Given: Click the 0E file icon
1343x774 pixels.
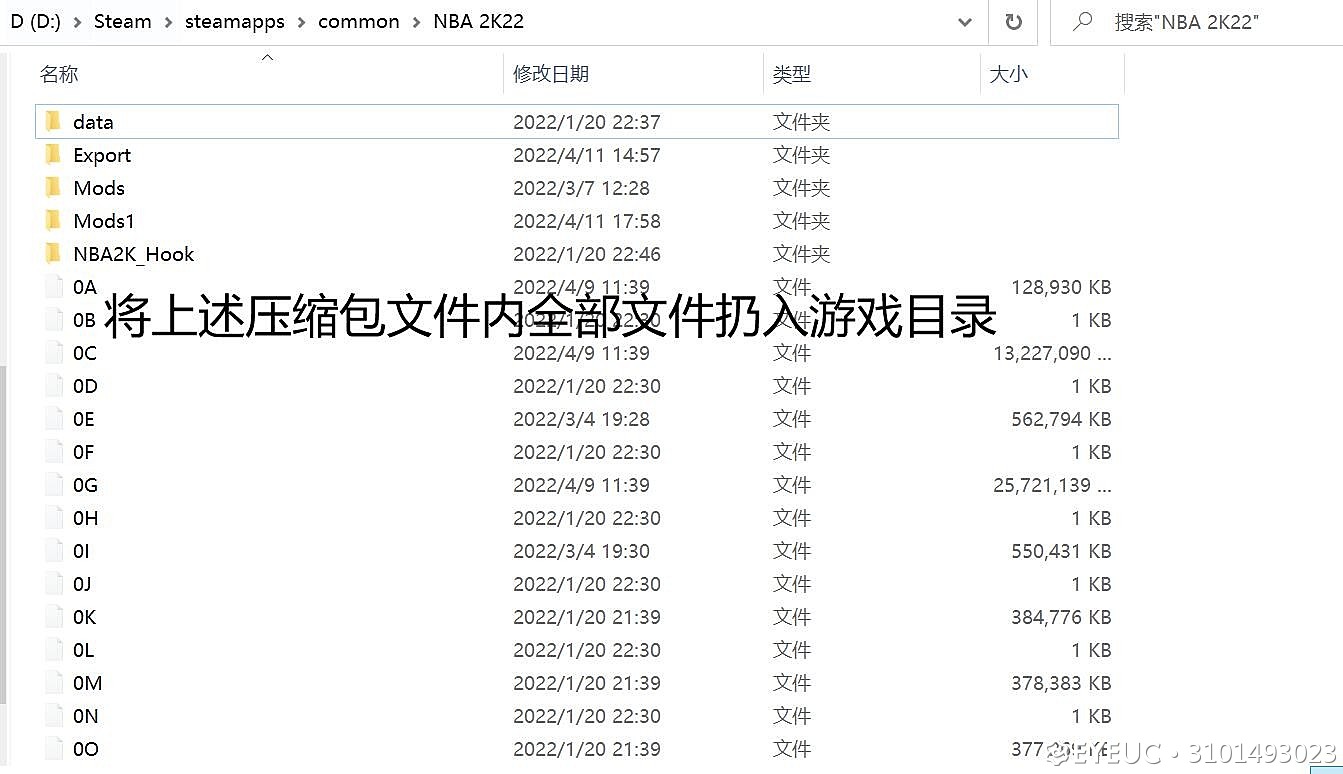Looking at the screenshot, I should pyautogui.click(x=54, y=419).
